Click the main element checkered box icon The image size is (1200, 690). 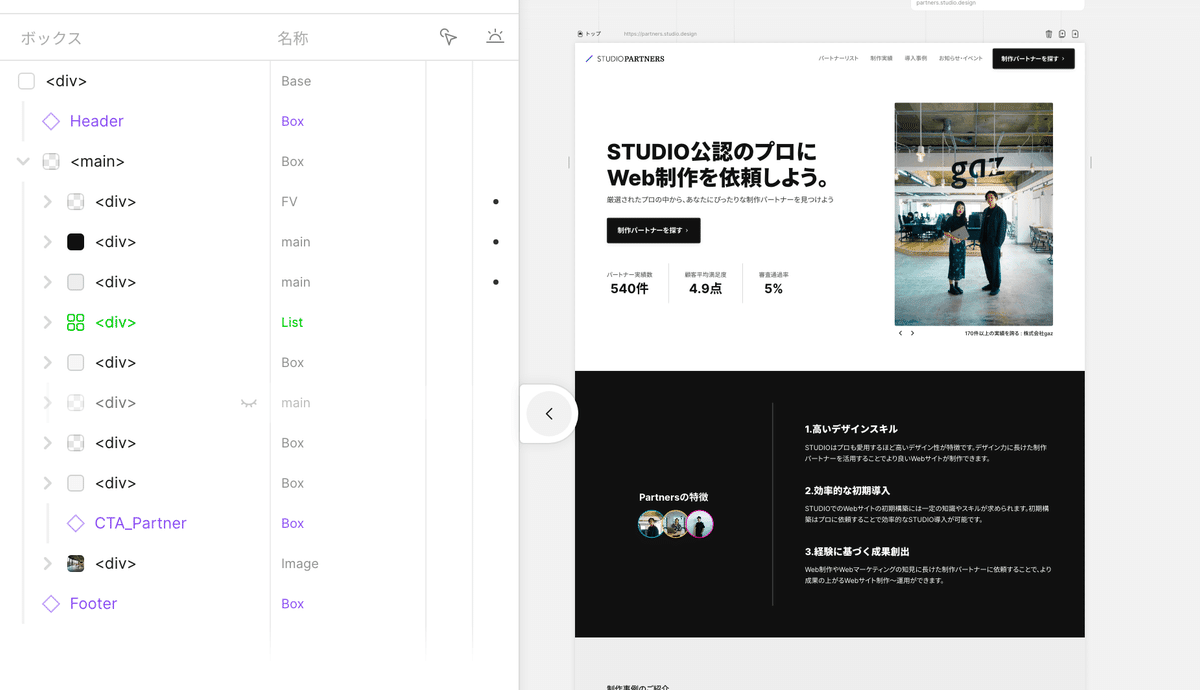[51, 161]
